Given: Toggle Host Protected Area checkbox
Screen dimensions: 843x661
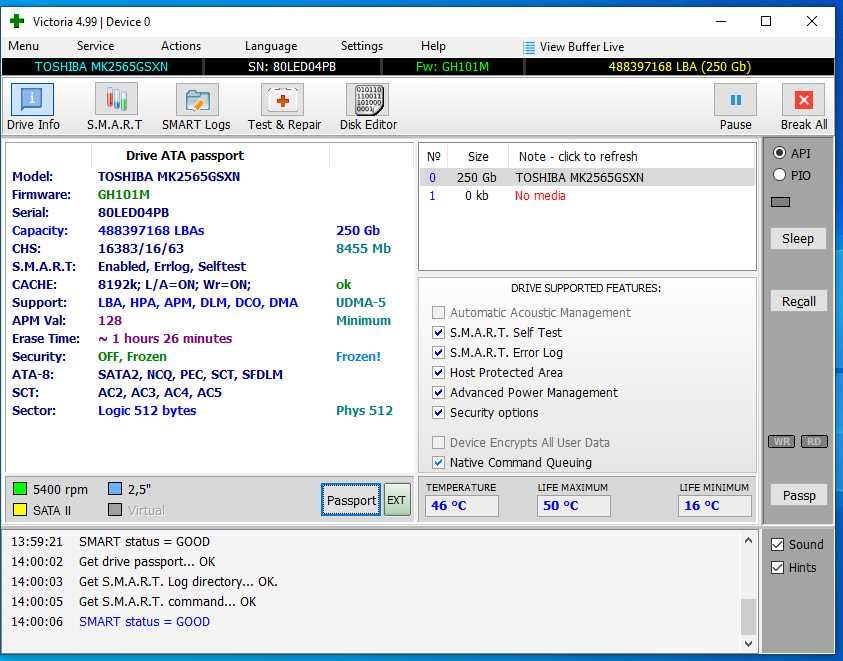Looking at the screenshot, I should 438,372.
